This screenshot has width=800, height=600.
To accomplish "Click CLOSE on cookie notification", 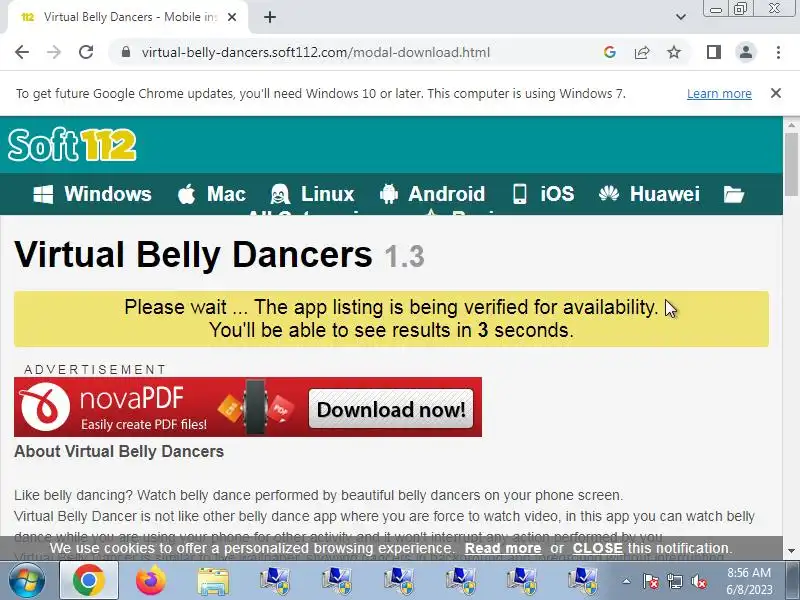I will [x=597, y=548].
